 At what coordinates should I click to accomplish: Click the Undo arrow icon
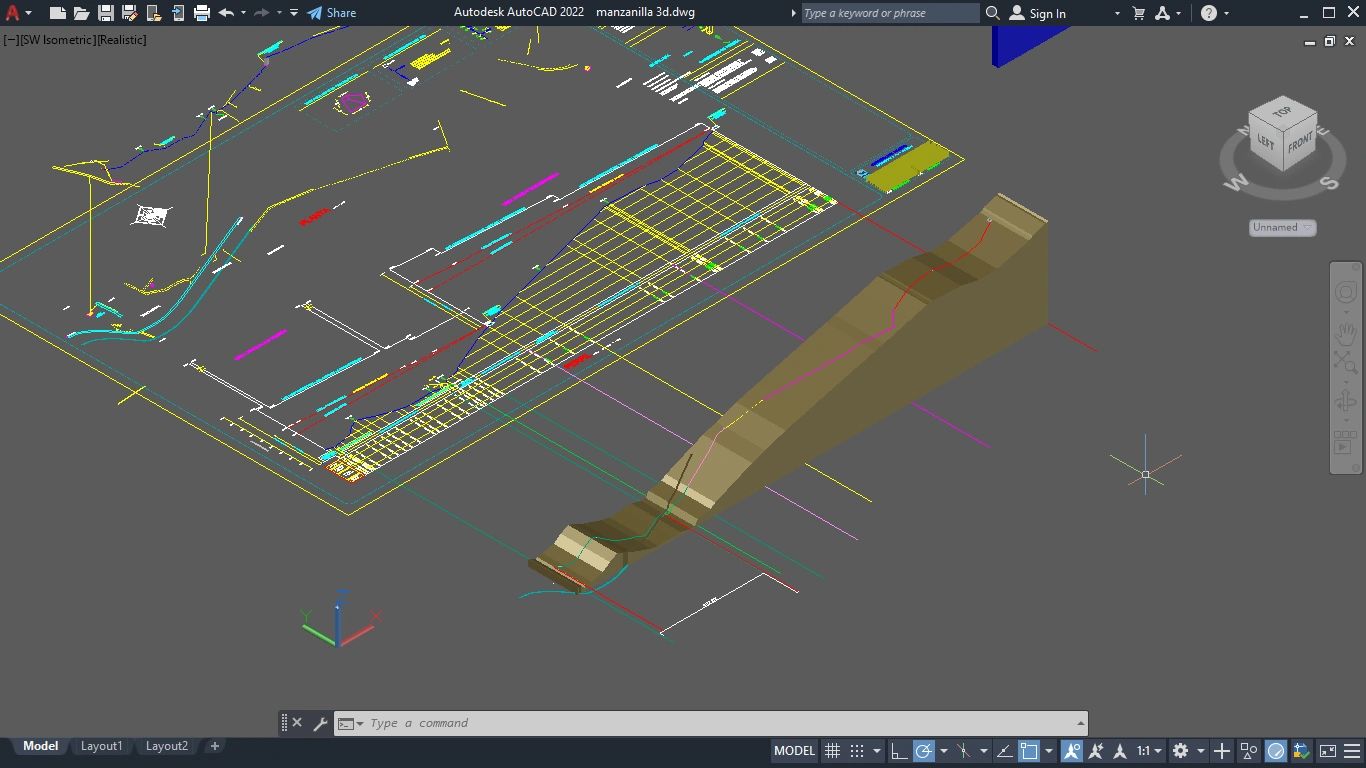[x=226, y=13]
